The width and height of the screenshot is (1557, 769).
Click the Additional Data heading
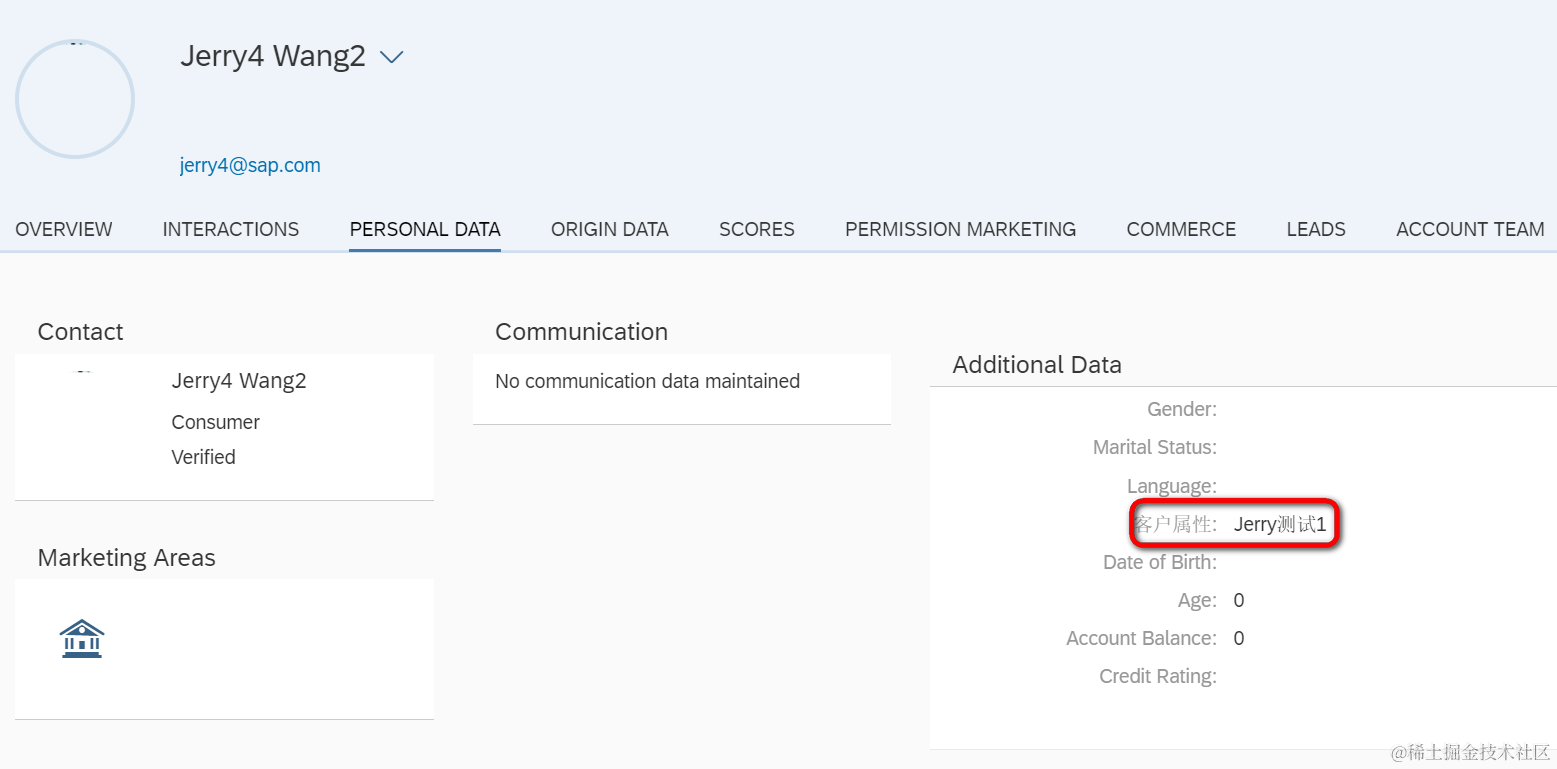point(1037,365)
